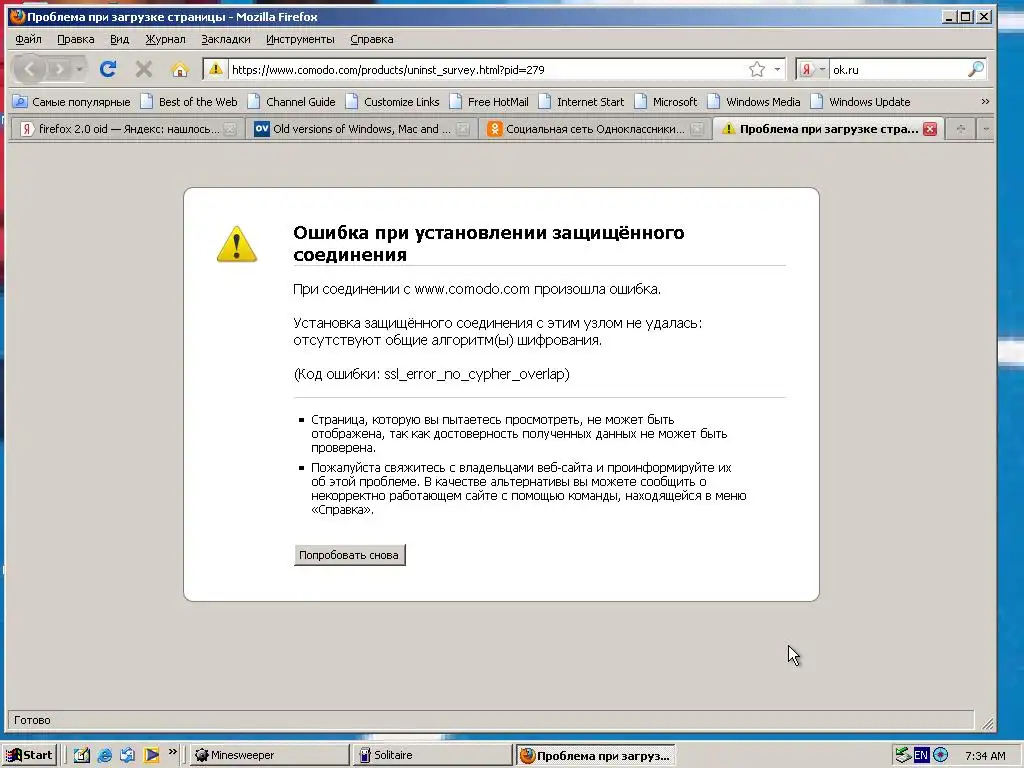Close the Old versions of Windows tab
This screenshot has width=1024, height=768.
pyautogui.click(x=463, y=129)
